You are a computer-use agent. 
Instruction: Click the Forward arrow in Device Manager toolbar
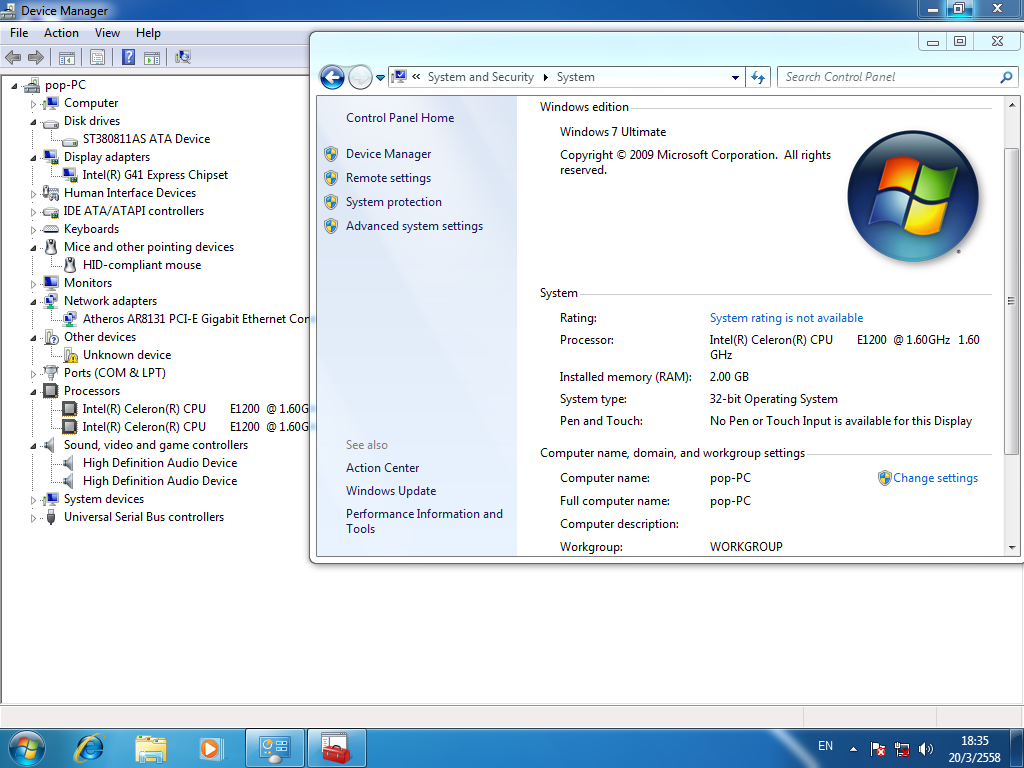tap(36, 57)
